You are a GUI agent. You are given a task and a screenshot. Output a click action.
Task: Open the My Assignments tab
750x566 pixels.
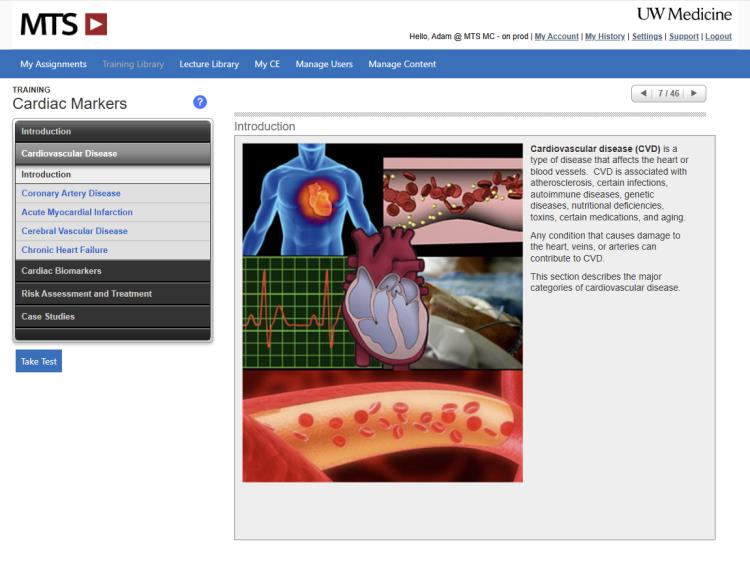click(x=53, y=64)
